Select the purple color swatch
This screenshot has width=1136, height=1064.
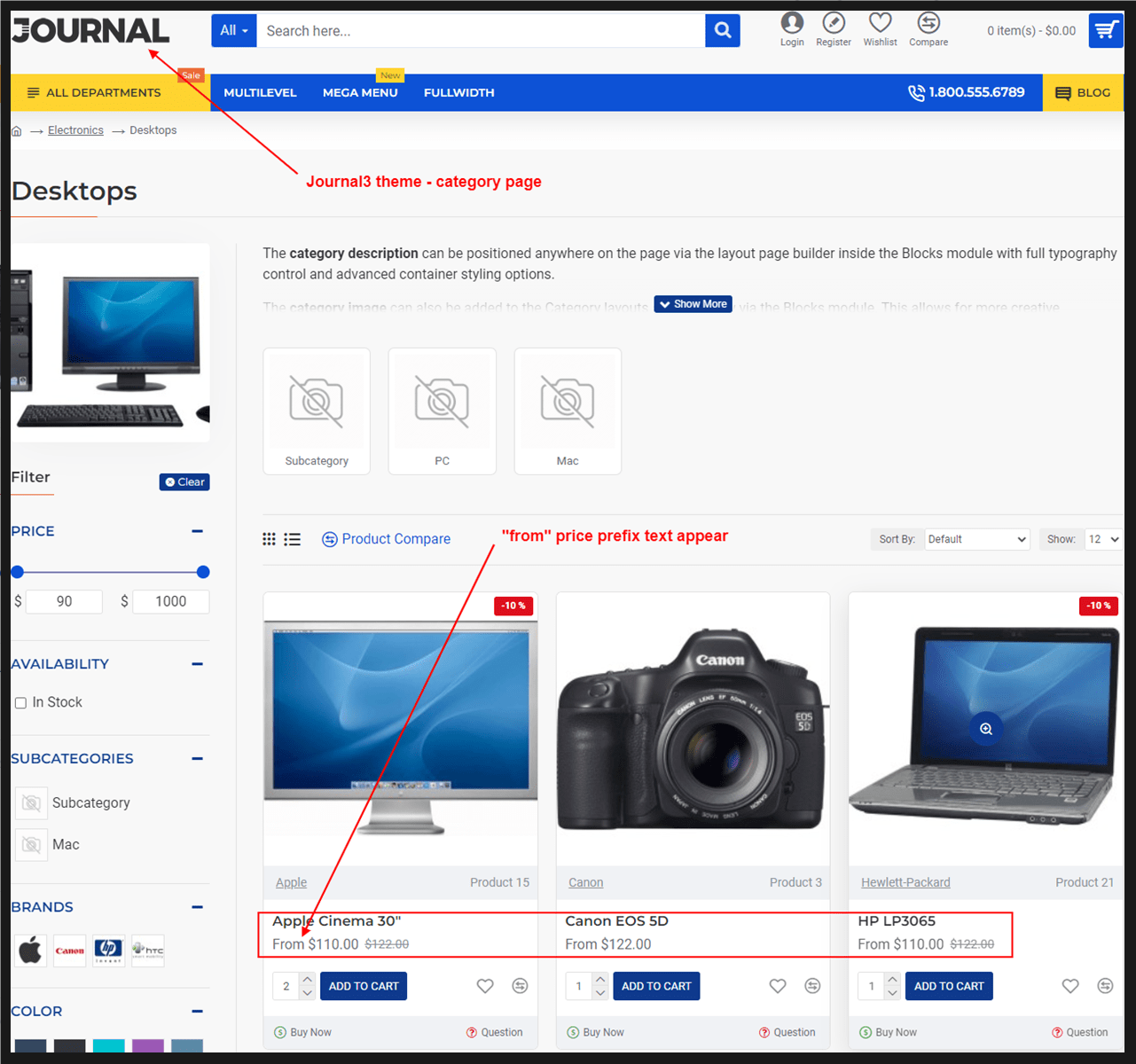click(148, 1046)
